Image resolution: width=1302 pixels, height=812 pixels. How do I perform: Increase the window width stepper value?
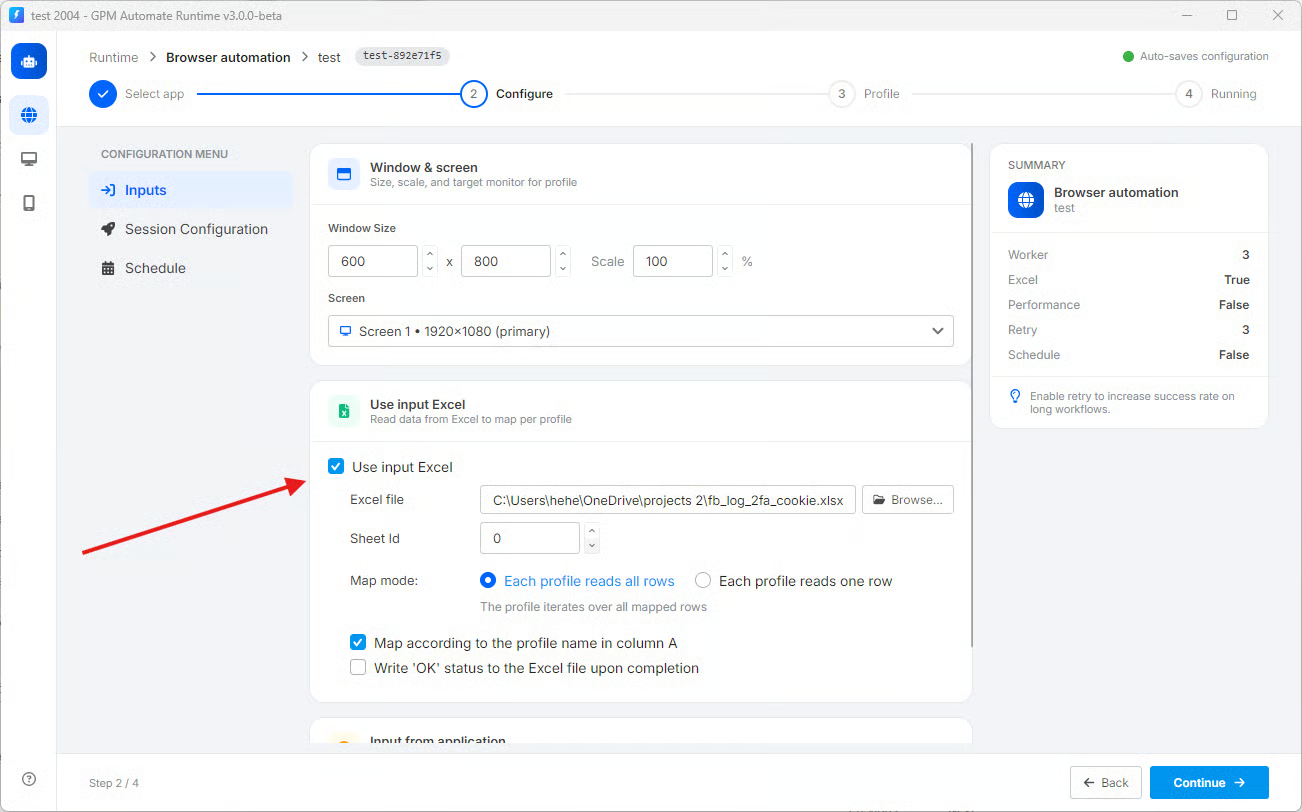430,254
